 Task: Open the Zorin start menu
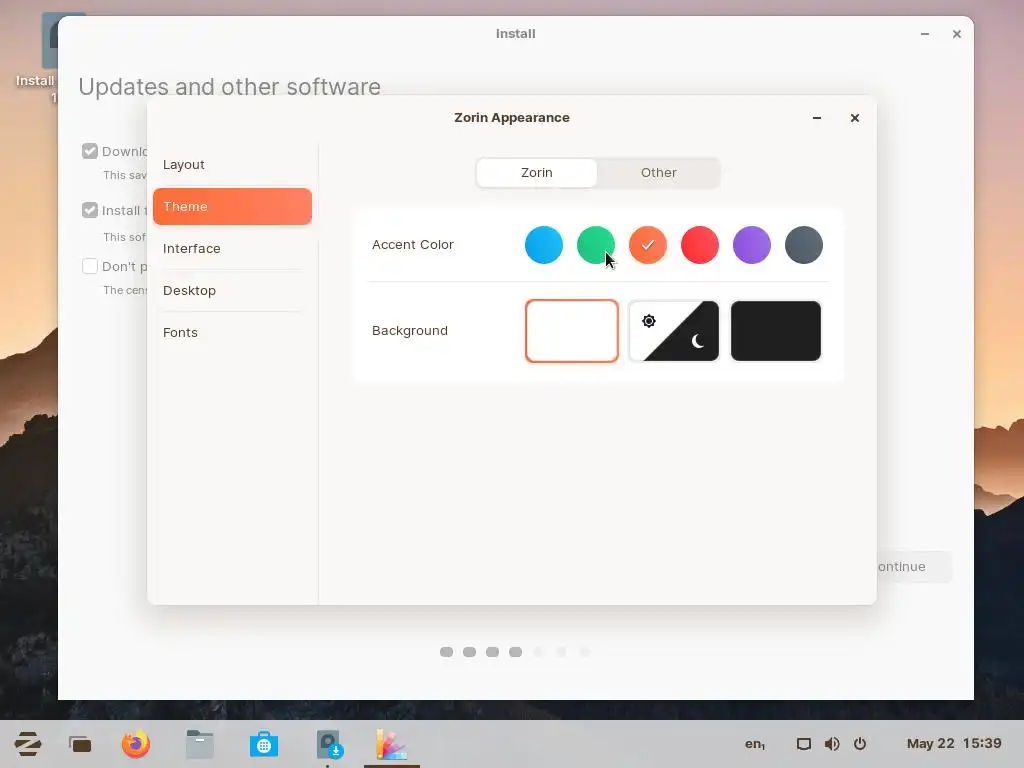28,744
